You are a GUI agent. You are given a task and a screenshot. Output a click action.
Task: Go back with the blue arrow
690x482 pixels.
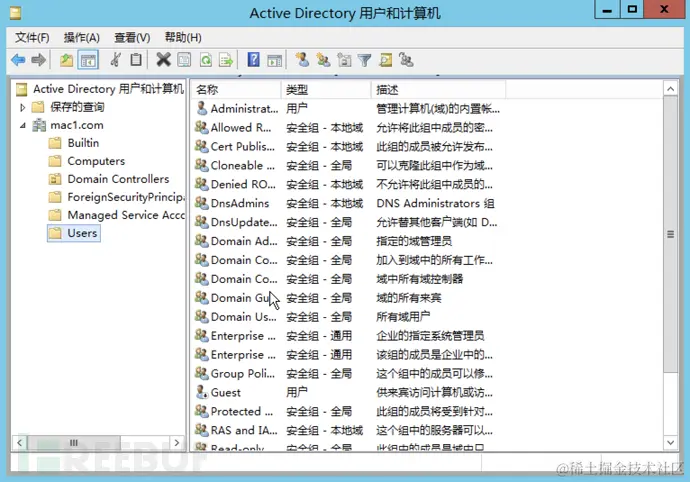(18, 60)
